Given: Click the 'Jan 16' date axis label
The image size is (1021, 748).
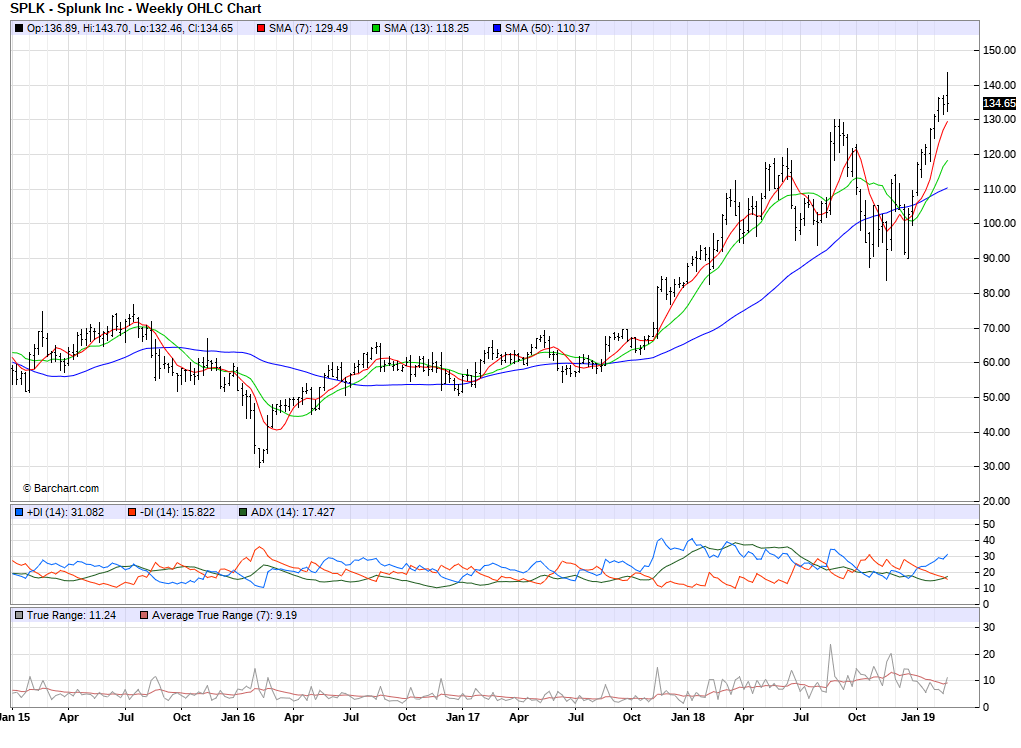Looking at the screenshot, I should 238,717.
